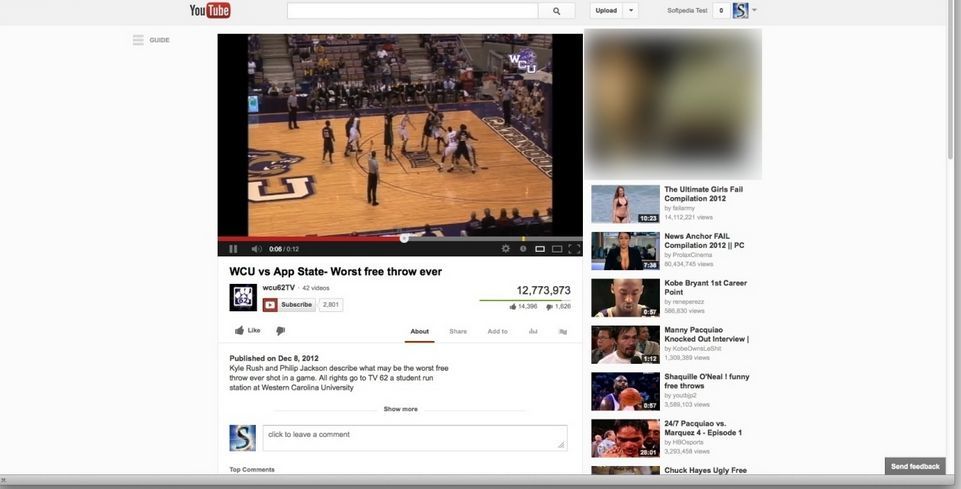Focus the YouTube search box
The width and height of the screenshot is (961, 489).
[x=412, y=10]
